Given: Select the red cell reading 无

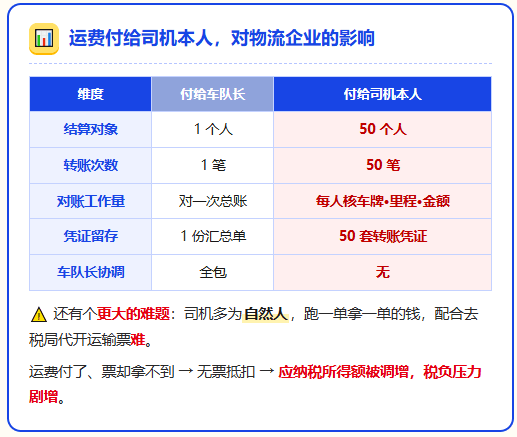Looking at the screenshot, I should click(382, 272).
